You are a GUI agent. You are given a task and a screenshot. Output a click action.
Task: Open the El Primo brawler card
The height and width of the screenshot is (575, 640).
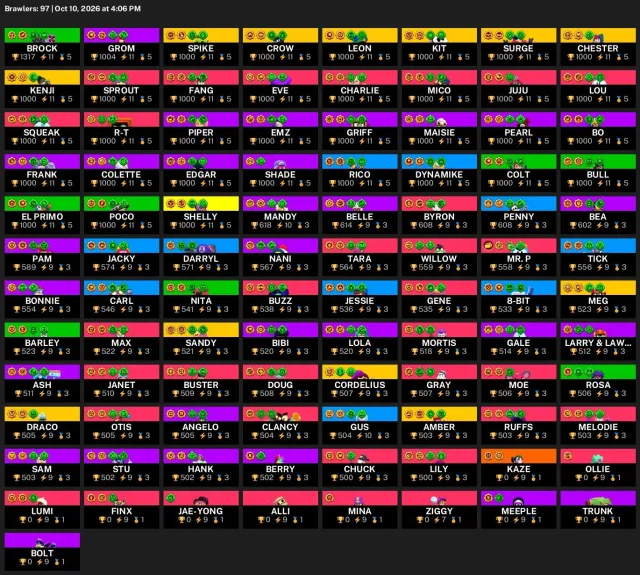point(42,213)
